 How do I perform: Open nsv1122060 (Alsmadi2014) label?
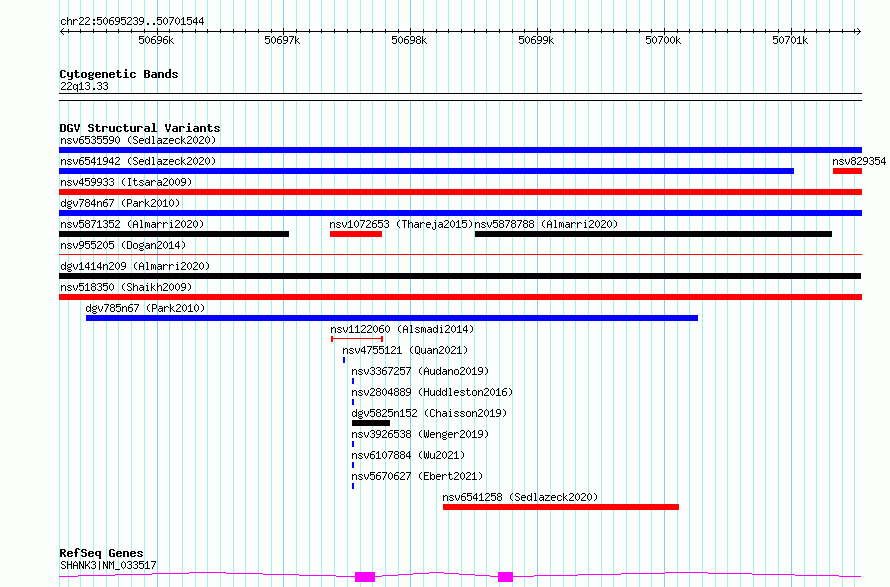tap(402, 329)
